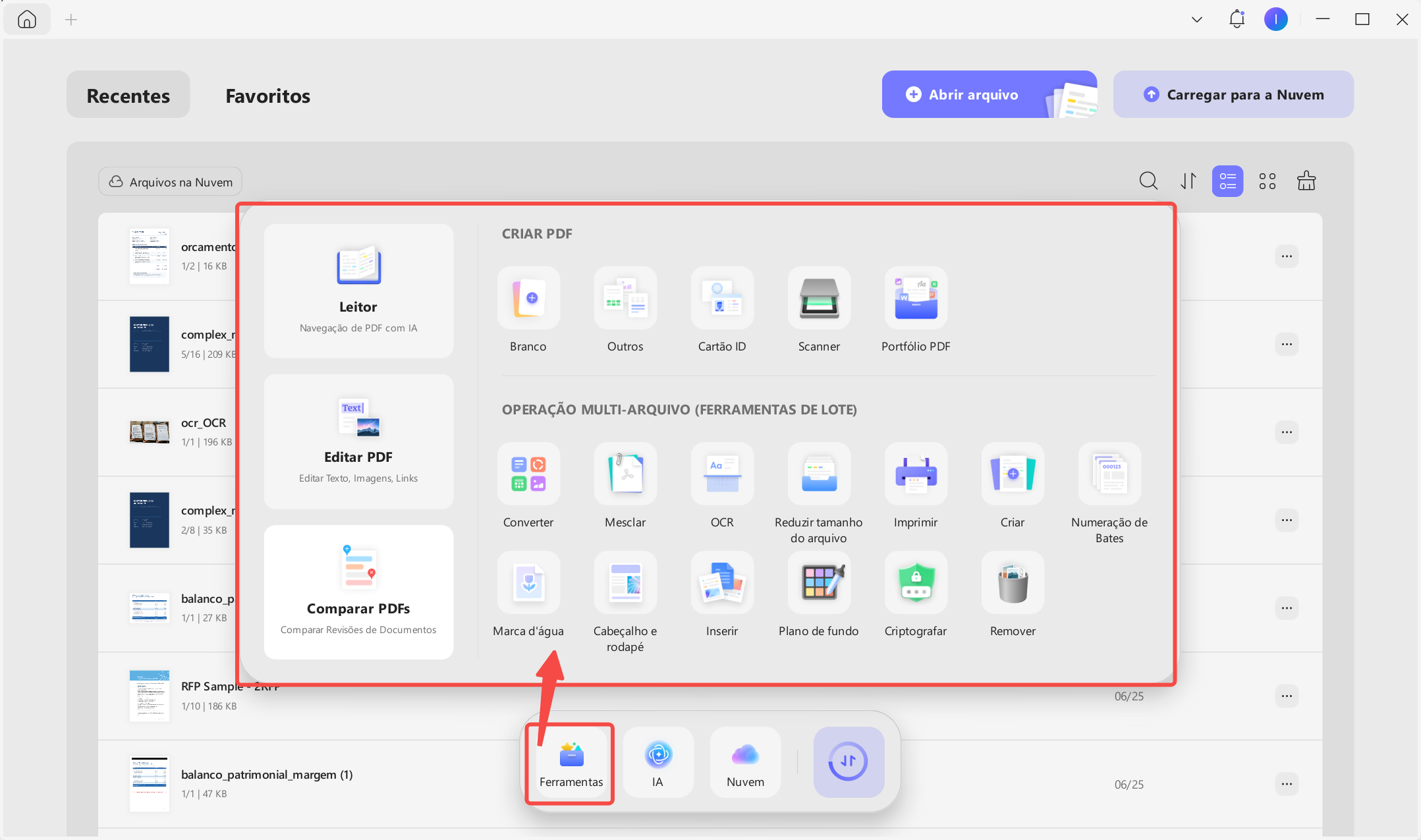This screenshot has width=1421, height=840.
Task: Open the sort order options
Action: [x=1188, y=181]
